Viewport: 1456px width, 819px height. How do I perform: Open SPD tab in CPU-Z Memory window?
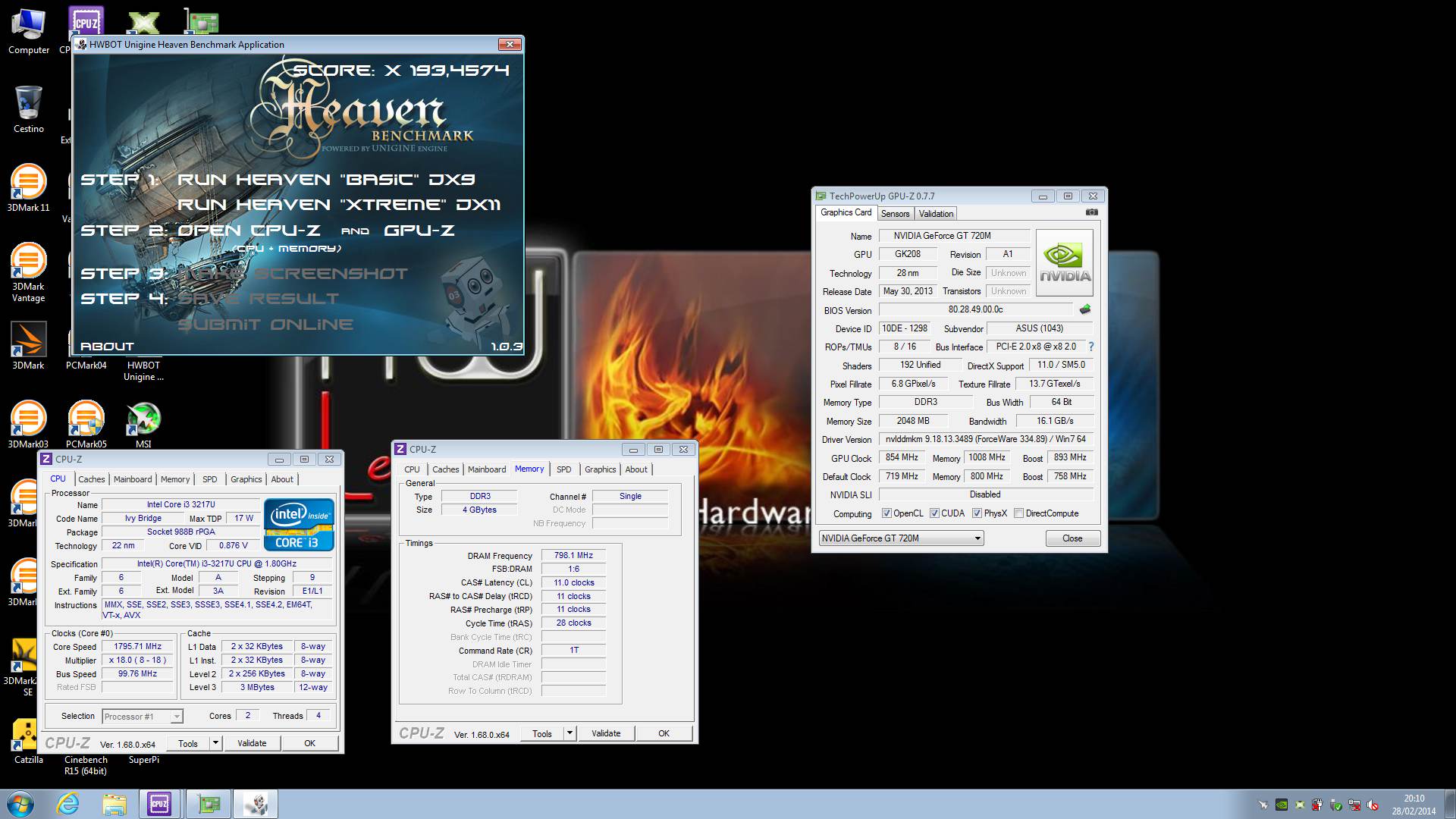coord(563,469)
